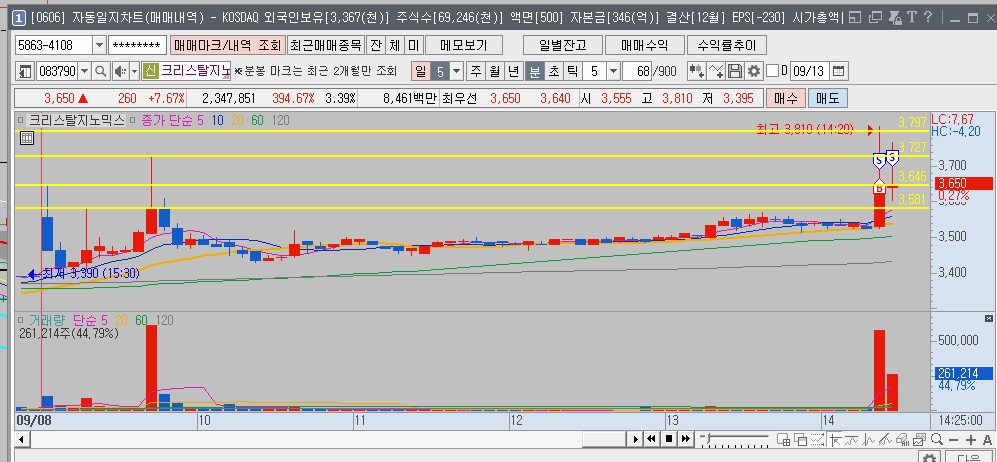Expand the stock code 083790 dropdown
The width and height of the screenshot is (997, 462).
point(85,71)
